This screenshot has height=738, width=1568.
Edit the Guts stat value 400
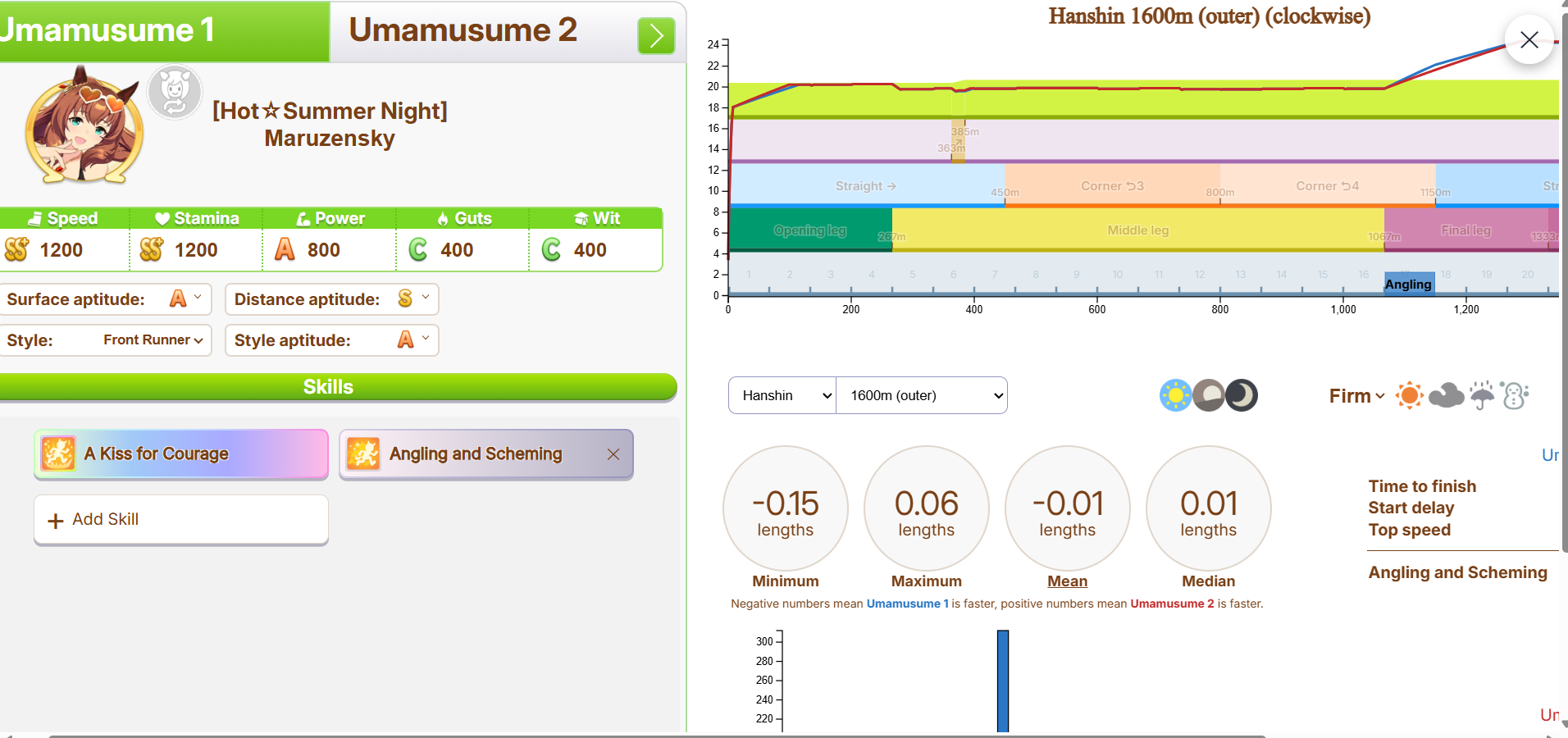pyautogui.click(x=457, y=250)
